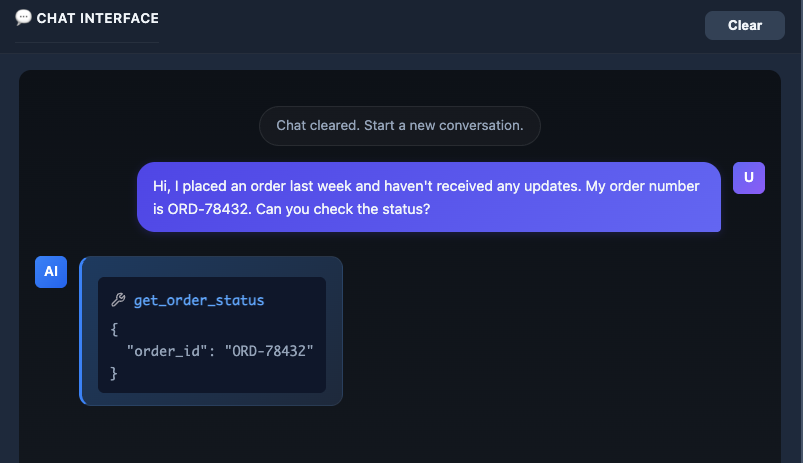Click the "ORD-78432" value in the JSON

(269, 350)
